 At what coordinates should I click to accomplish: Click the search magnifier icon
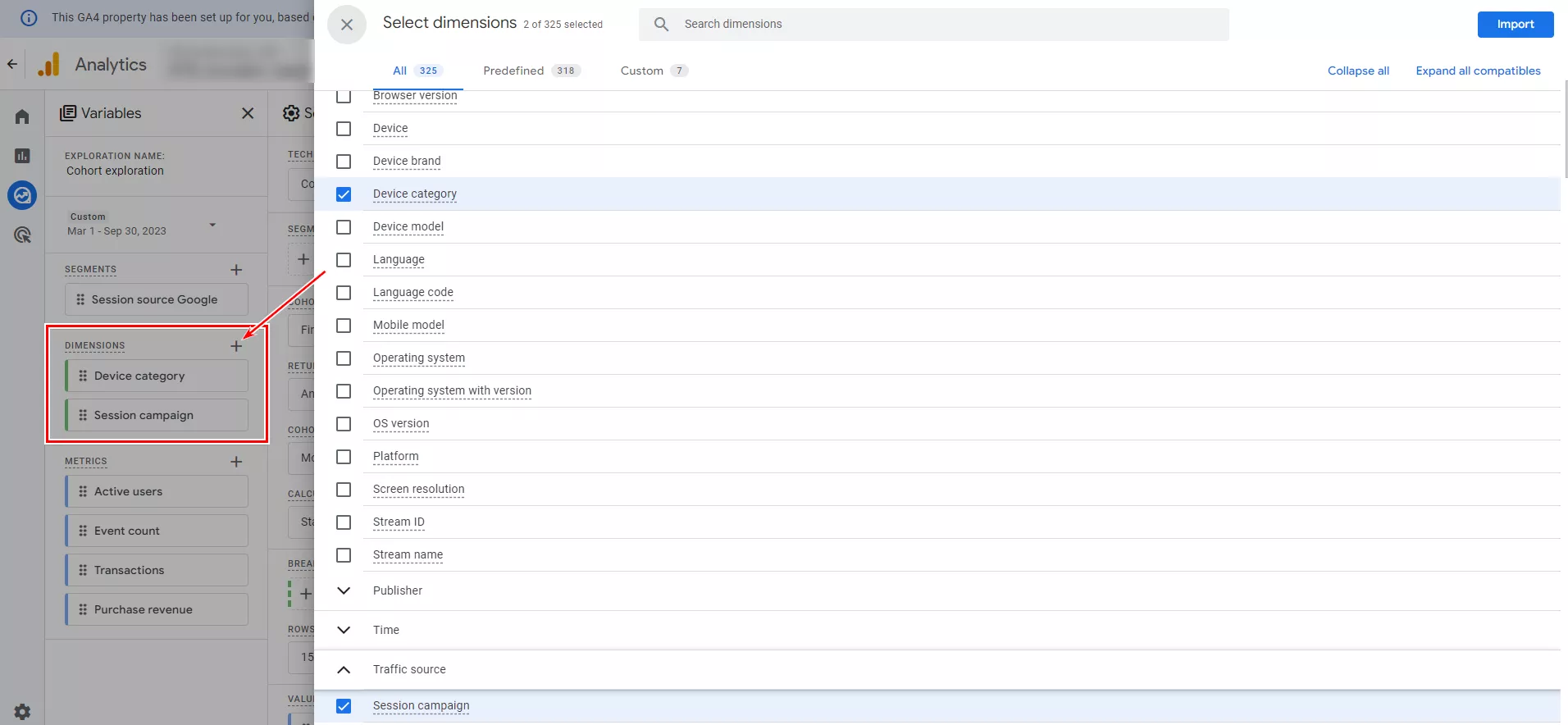(x=661, y=25)
